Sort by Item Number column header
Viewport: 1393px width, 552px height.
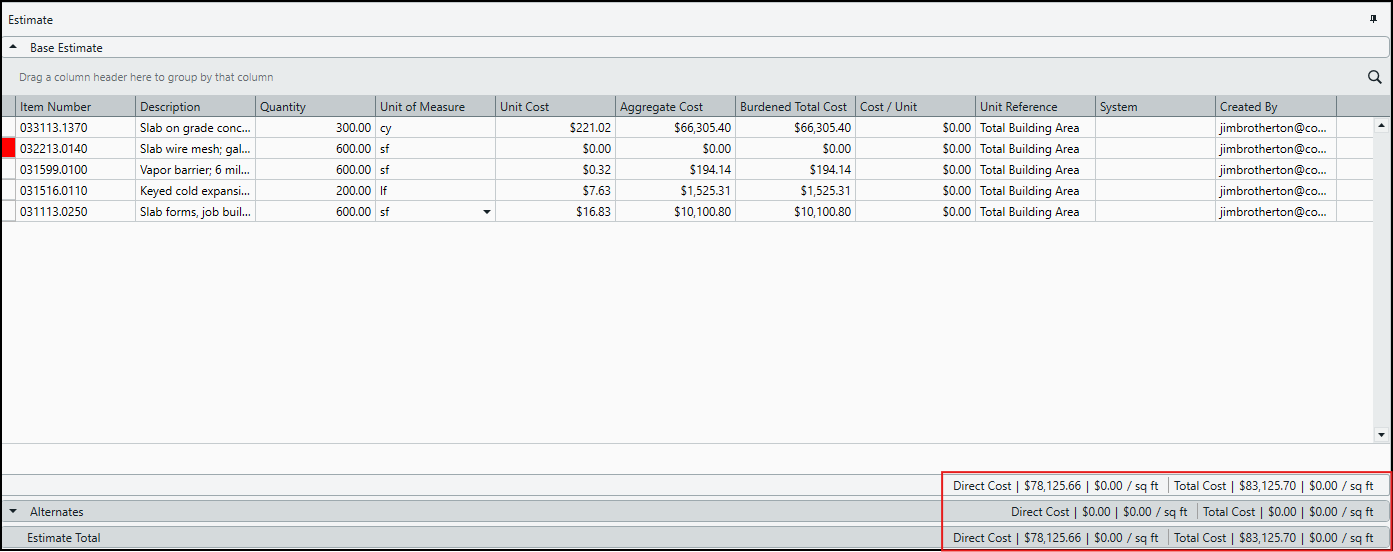pos(75,106)
